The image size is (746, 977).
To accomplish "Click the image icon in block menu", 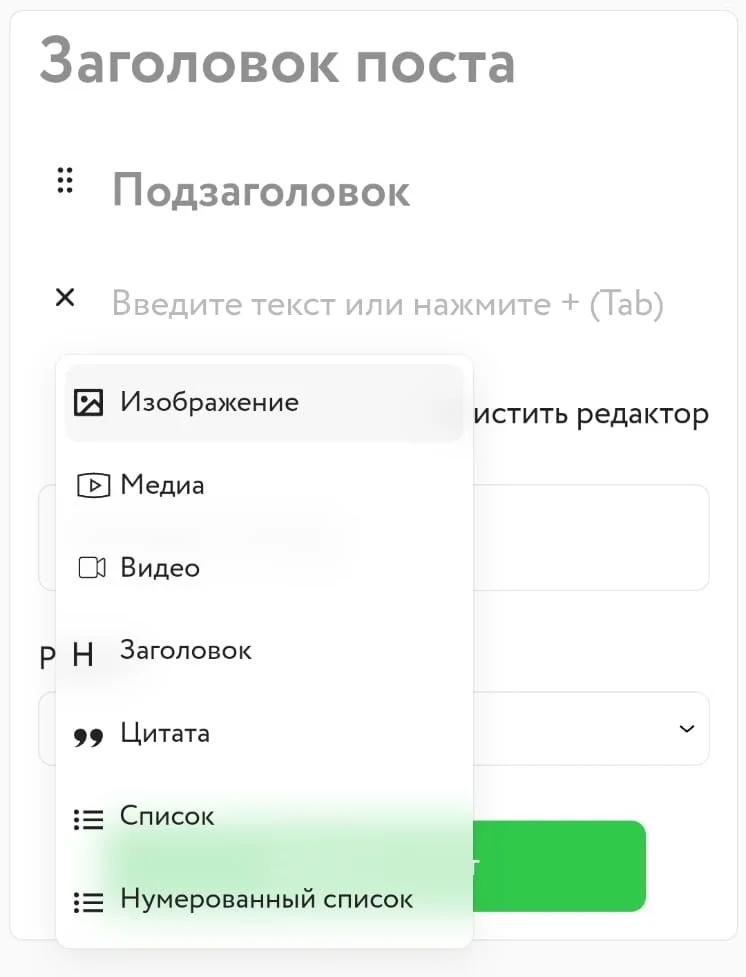I will pyautogui.click(x=89, y=402).
